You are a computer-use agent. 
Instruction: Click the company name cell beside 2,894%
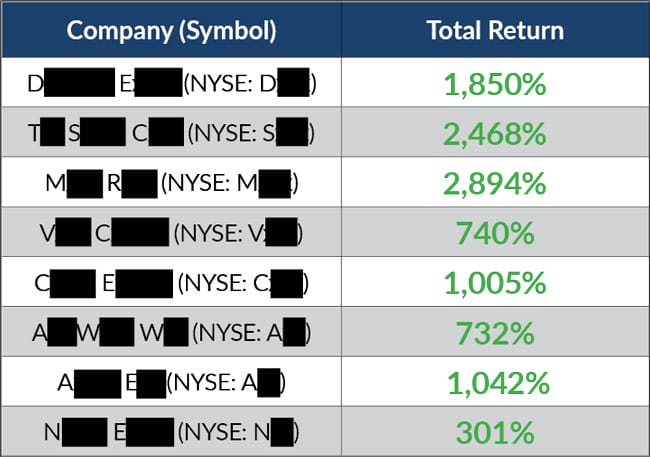click(171, 183)
